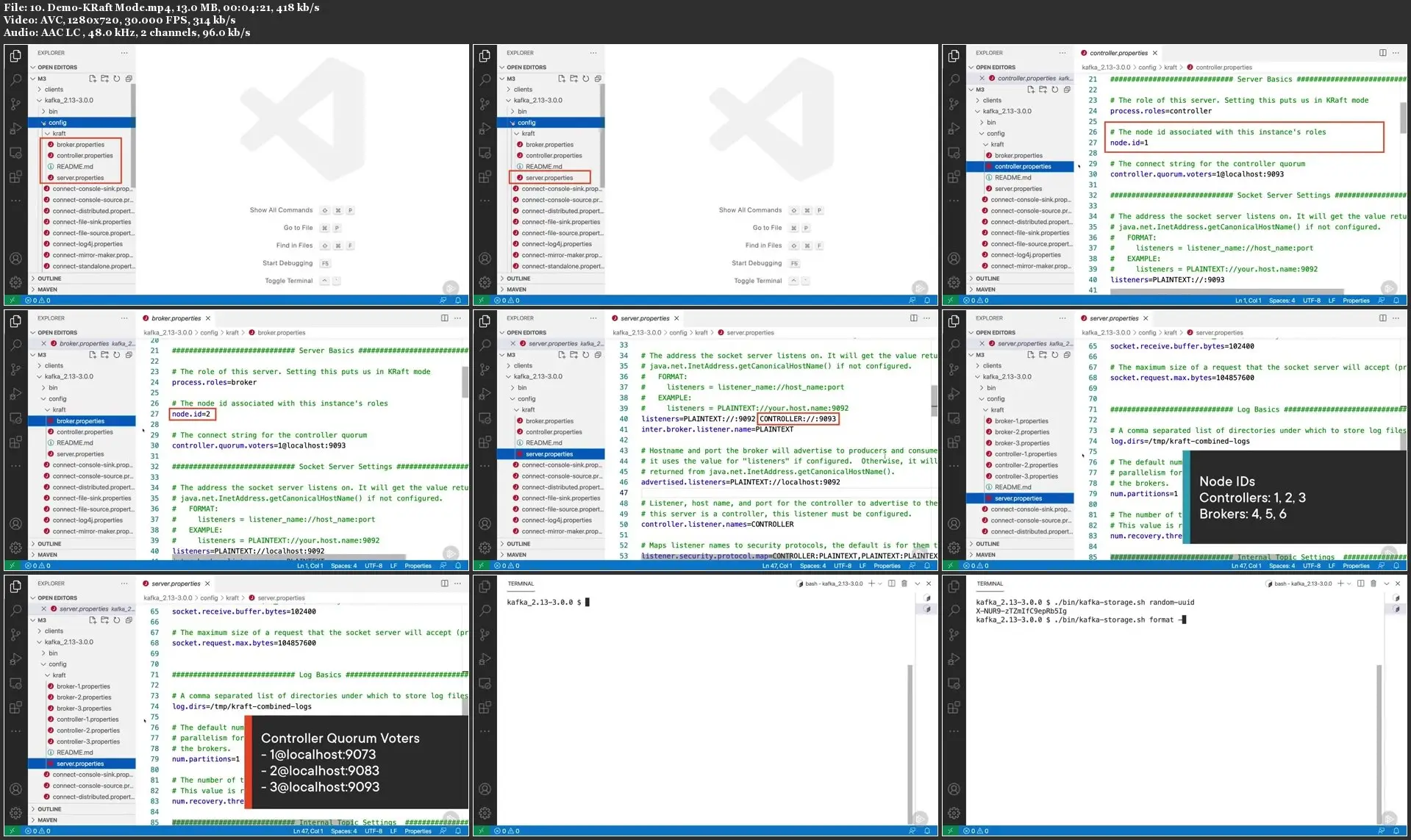This screenshot has height=840, width=1411.
Task: Click New File icon beside controller.properties editor
Action: pyautogui.click(x=1030, y=90)
